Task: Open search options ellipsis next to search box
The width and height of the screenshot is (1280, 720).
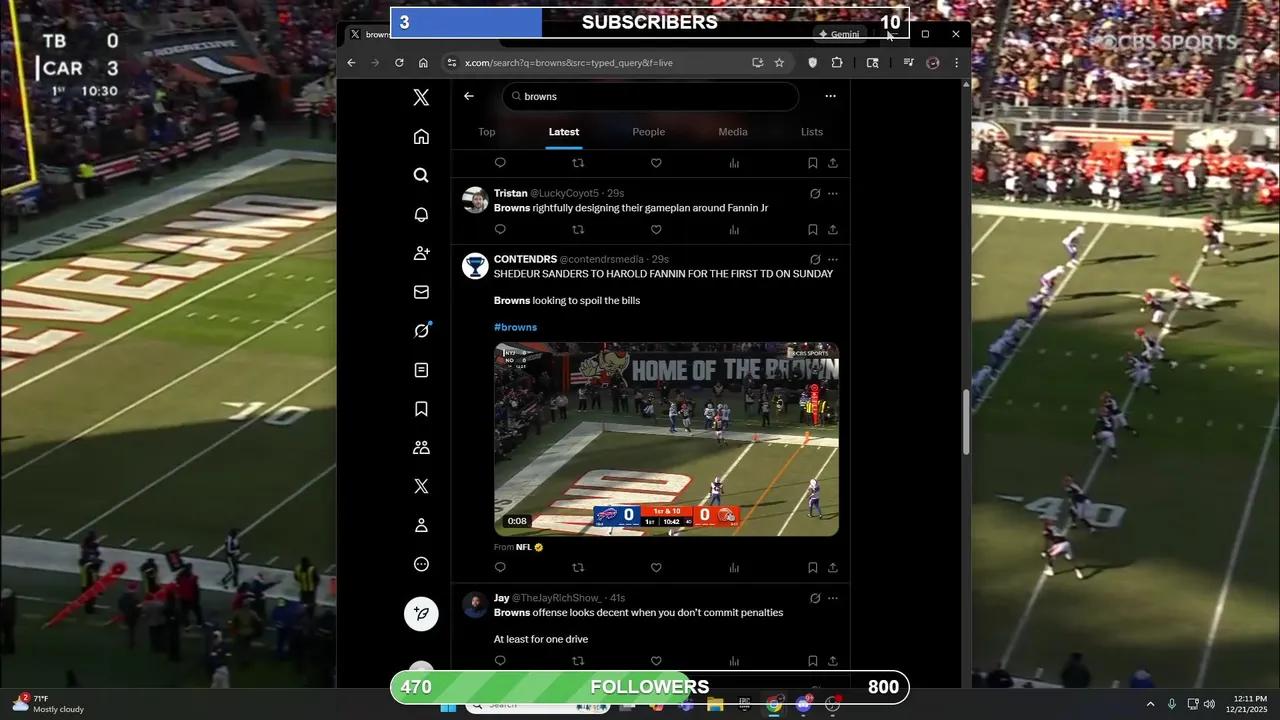Action: tap(830, 97)
